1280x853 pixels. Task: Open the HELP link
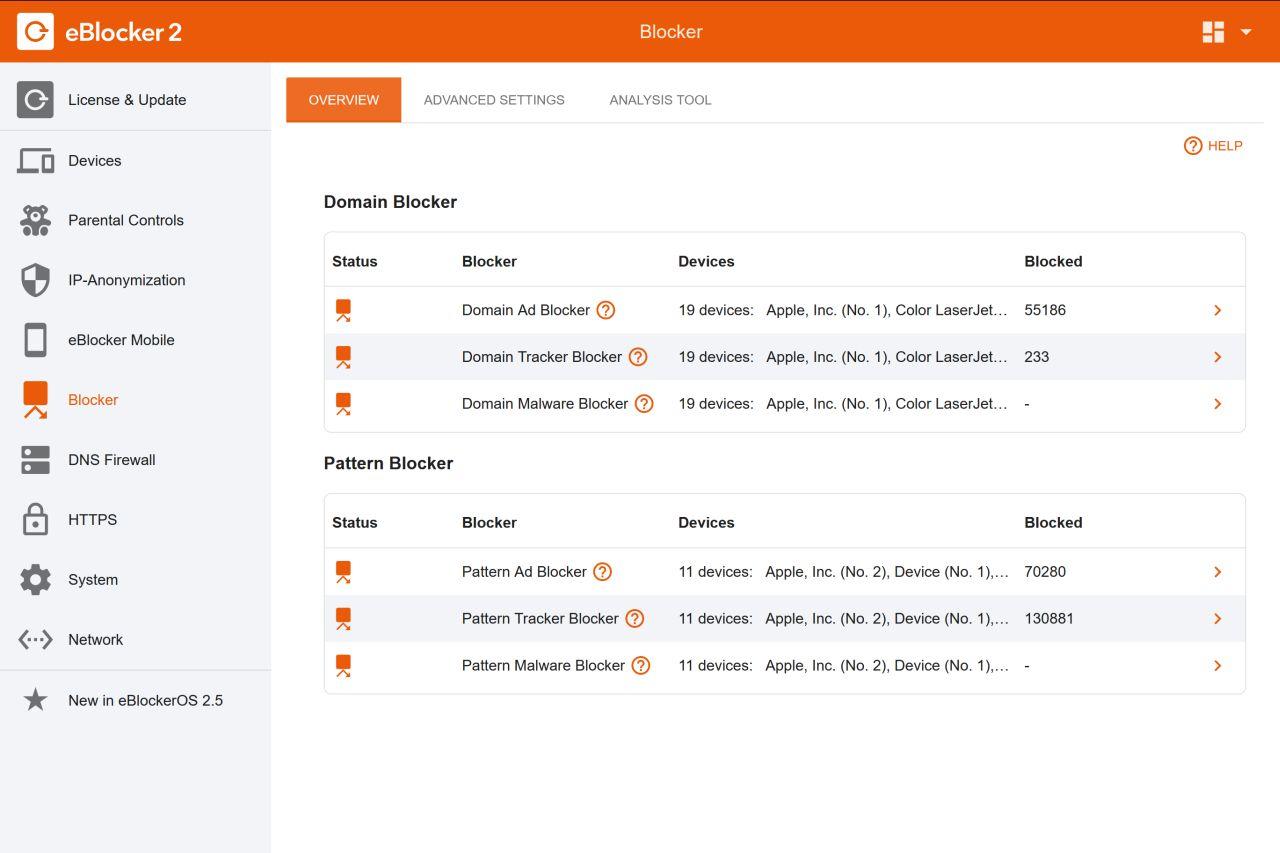pos(1213,146)
